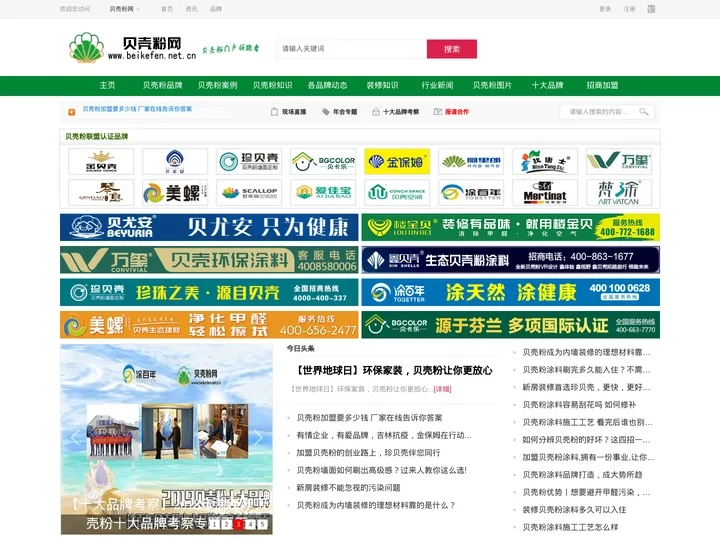720x540 pixels.
Task: Open scrolling notice 贝壳粉加盟要多少钱 link
Action: (x=137, y=109)
